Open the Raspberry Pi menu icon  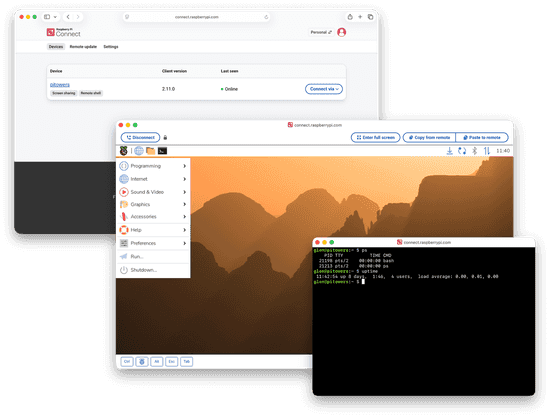coord(123,150)
